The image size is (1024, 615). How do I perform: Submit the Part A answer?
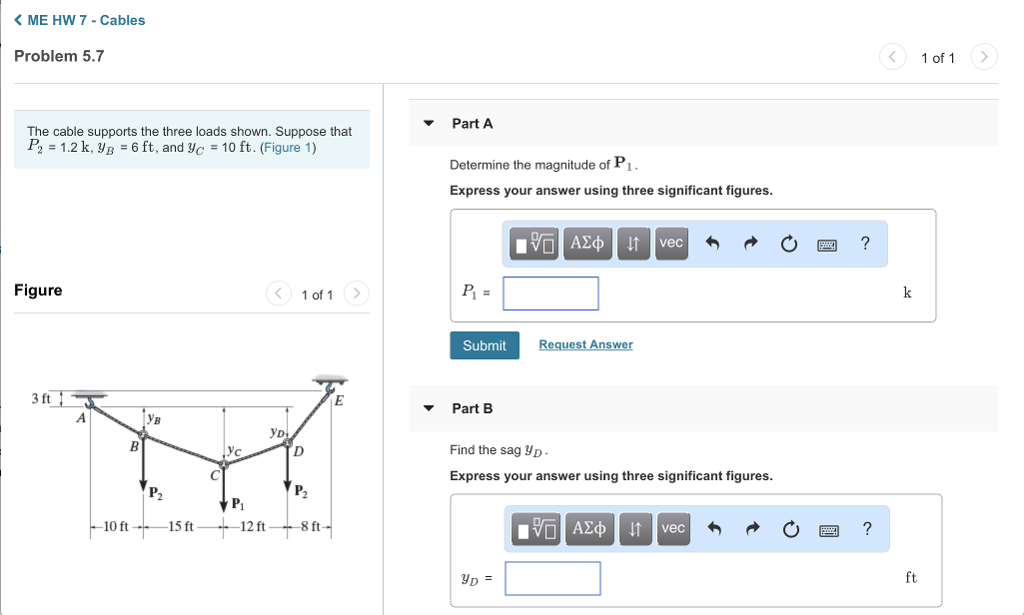tap(484, 345)
